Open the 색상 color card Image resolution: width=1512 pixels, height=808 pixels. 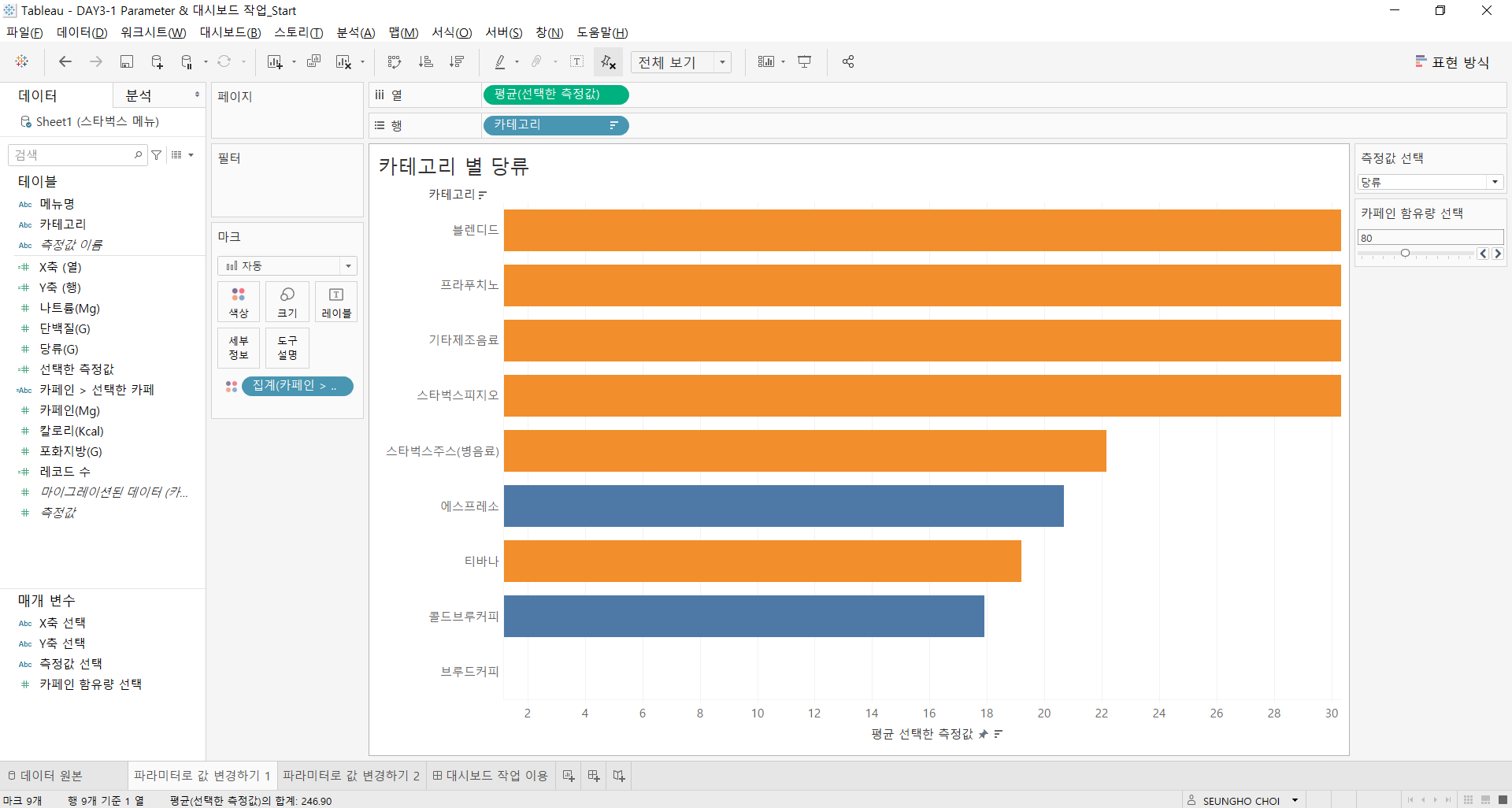pyautogui.click(x=239, y=302)
